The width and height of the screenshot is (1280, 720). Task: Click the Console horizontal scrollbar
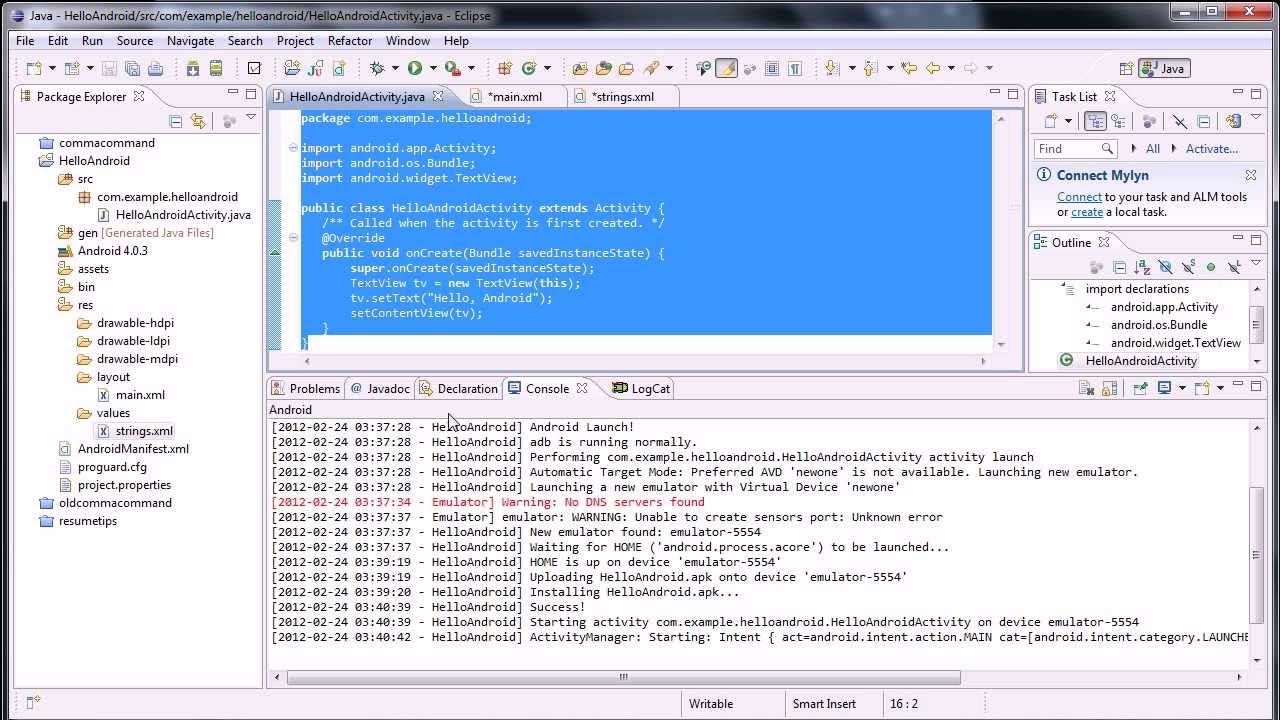[624, 677]
